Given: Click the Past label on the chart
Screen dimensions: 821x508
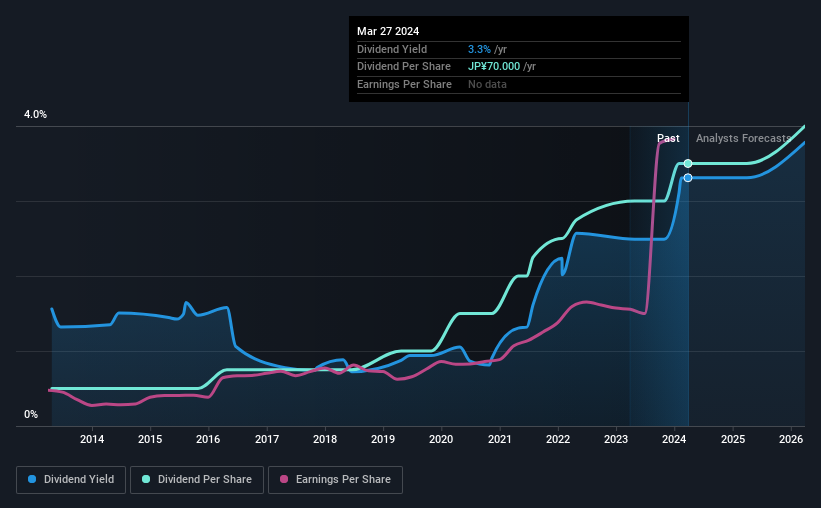Looking at the screenshot, I should (668, 138).
